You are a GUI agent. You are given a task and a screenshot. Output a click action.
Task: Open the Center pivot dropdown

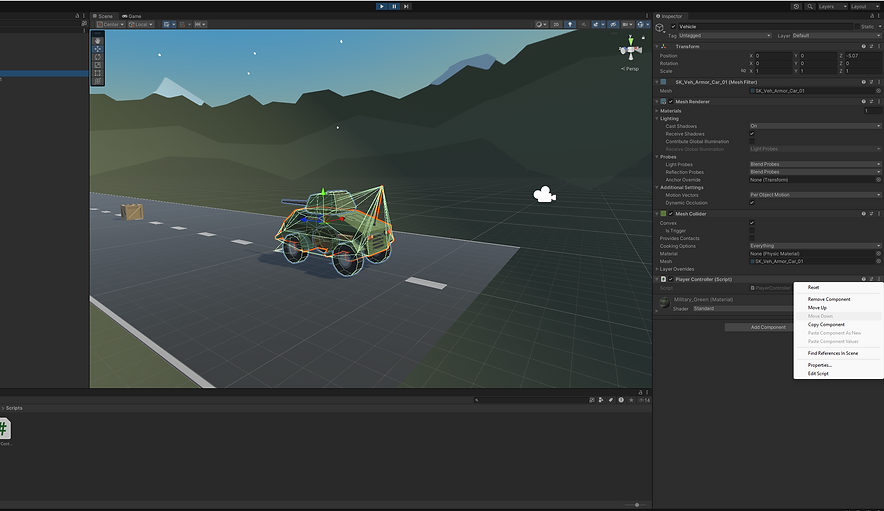click(x=110, y=24)
